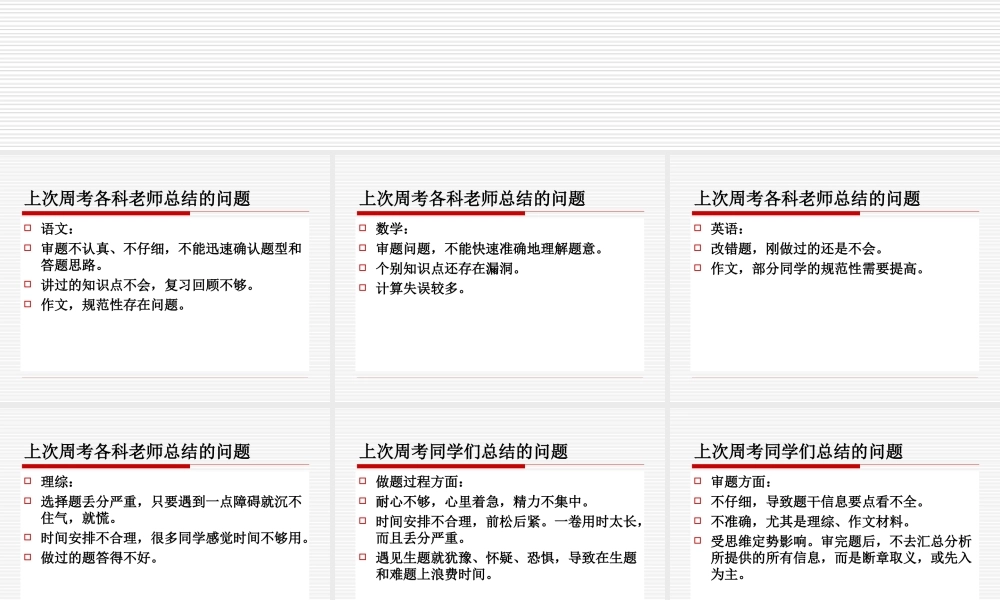Select the line 个别知识点还存在漏洞。
1000x600 pixels.
coord(449,268)
